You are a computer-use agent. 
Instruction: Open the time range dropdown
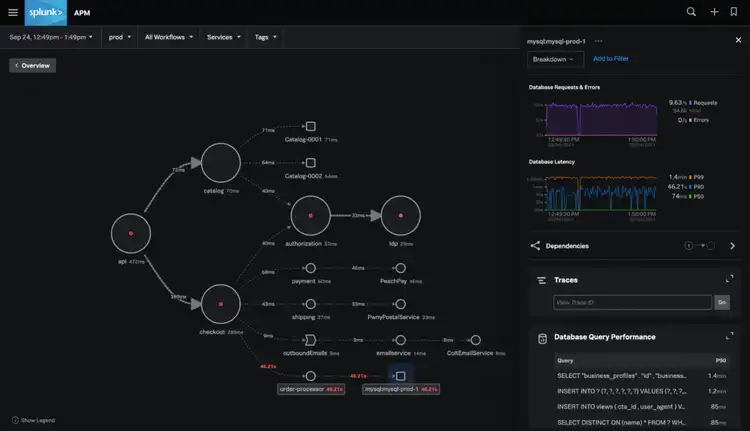(x=52, y=37)
